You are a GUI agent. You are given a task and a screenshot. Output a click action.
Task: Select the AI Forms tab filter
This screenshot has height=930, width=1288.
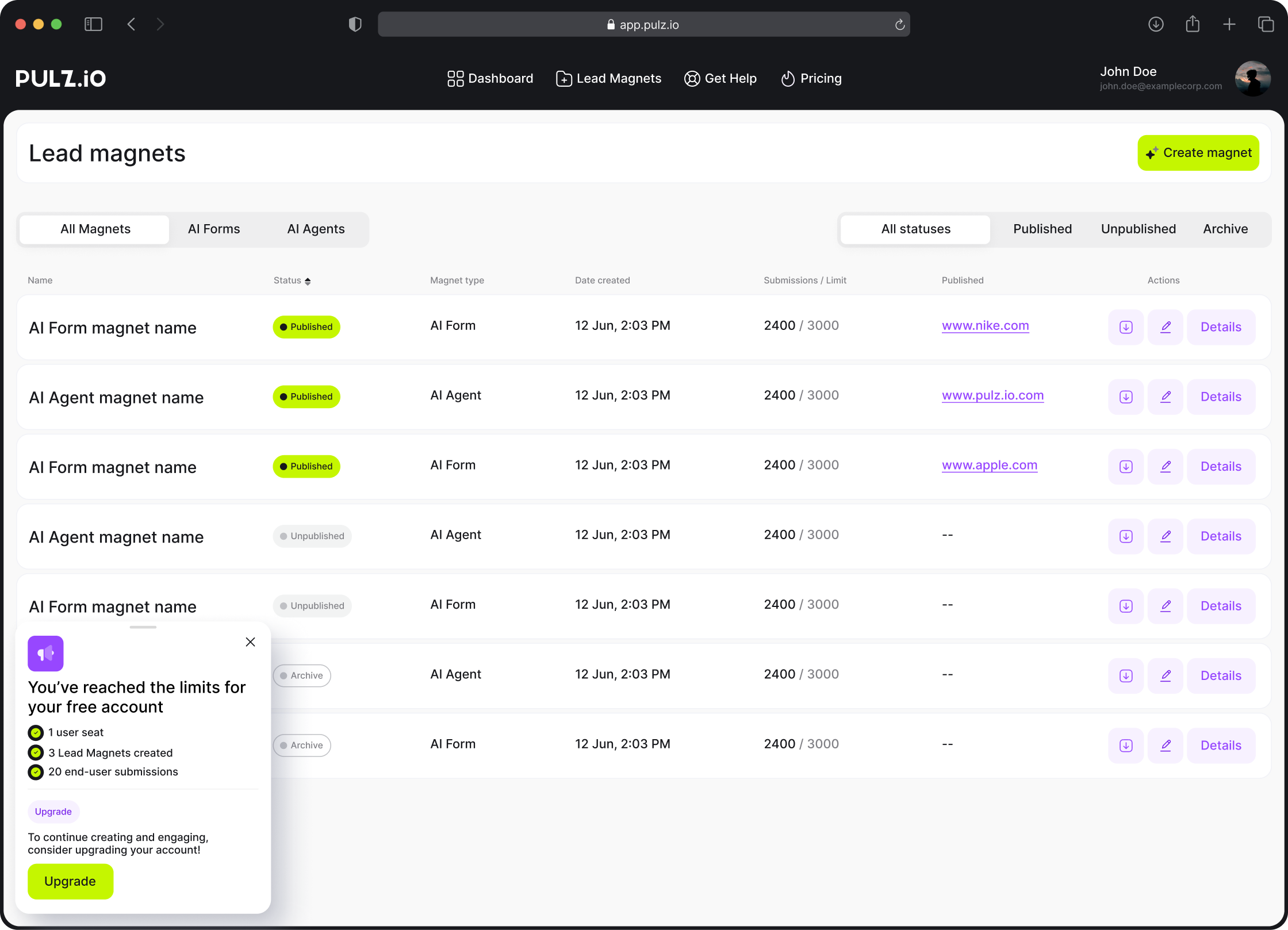213,229
